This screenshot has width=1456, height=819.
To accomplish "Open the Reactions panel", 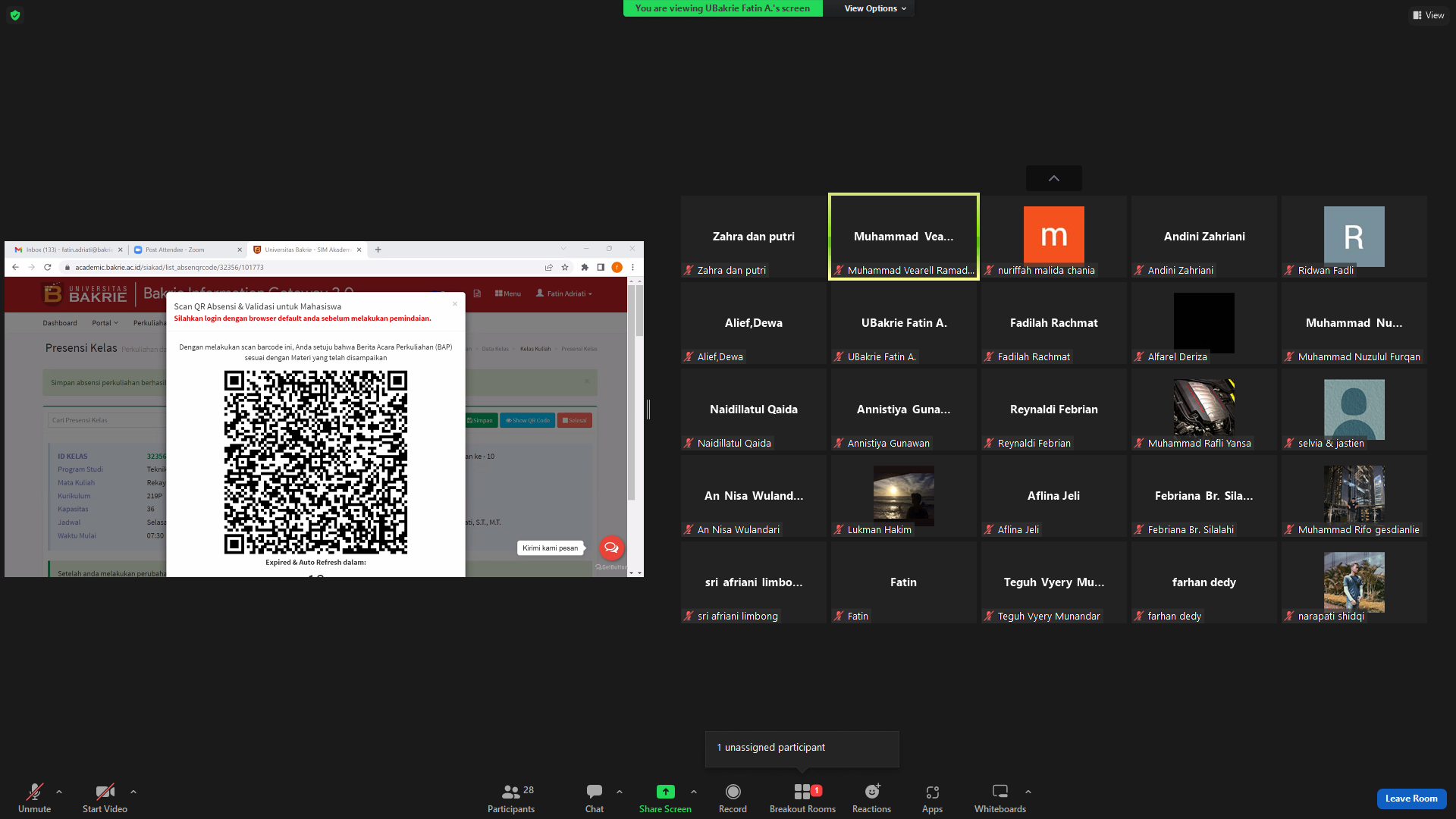I will 871,798.
